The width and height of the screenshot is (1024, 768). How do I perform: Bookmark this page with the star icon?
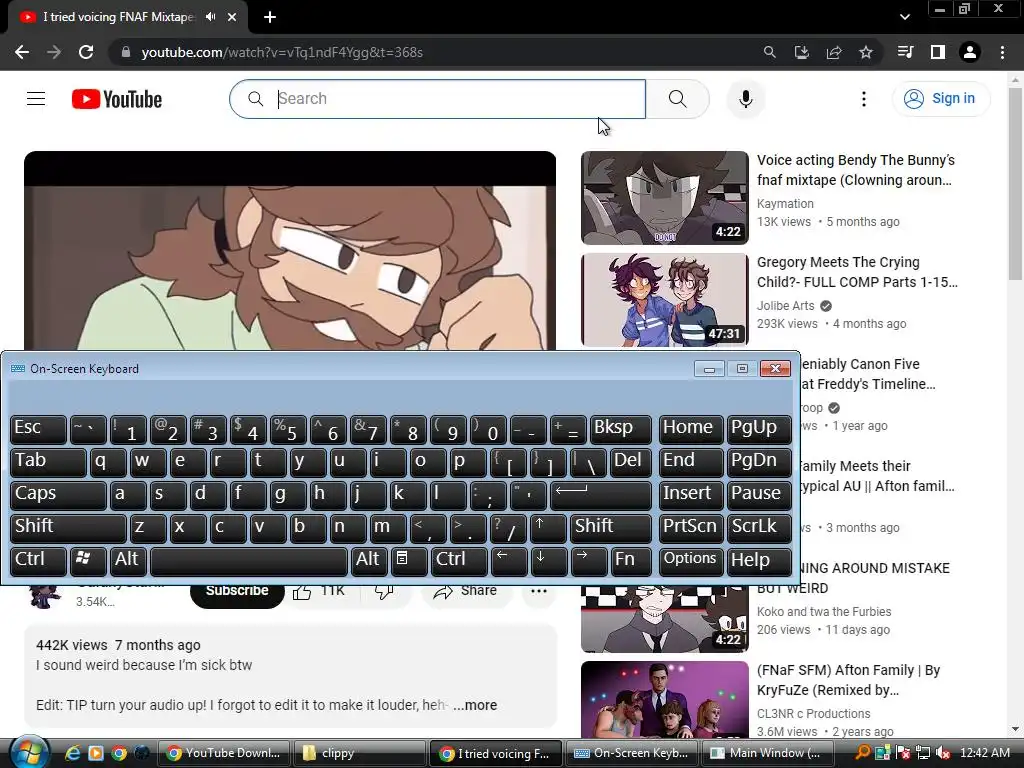coord(866,52)
